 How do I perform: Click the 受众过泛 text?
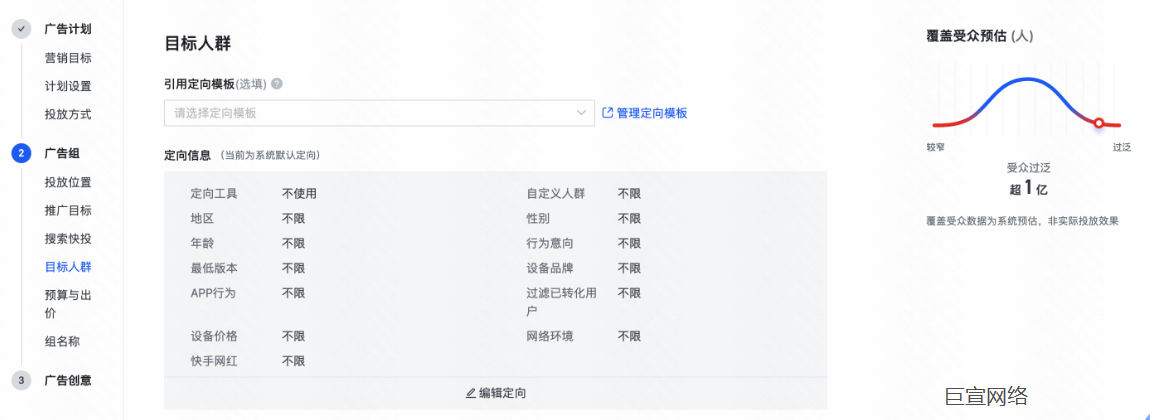point(1030,168)
